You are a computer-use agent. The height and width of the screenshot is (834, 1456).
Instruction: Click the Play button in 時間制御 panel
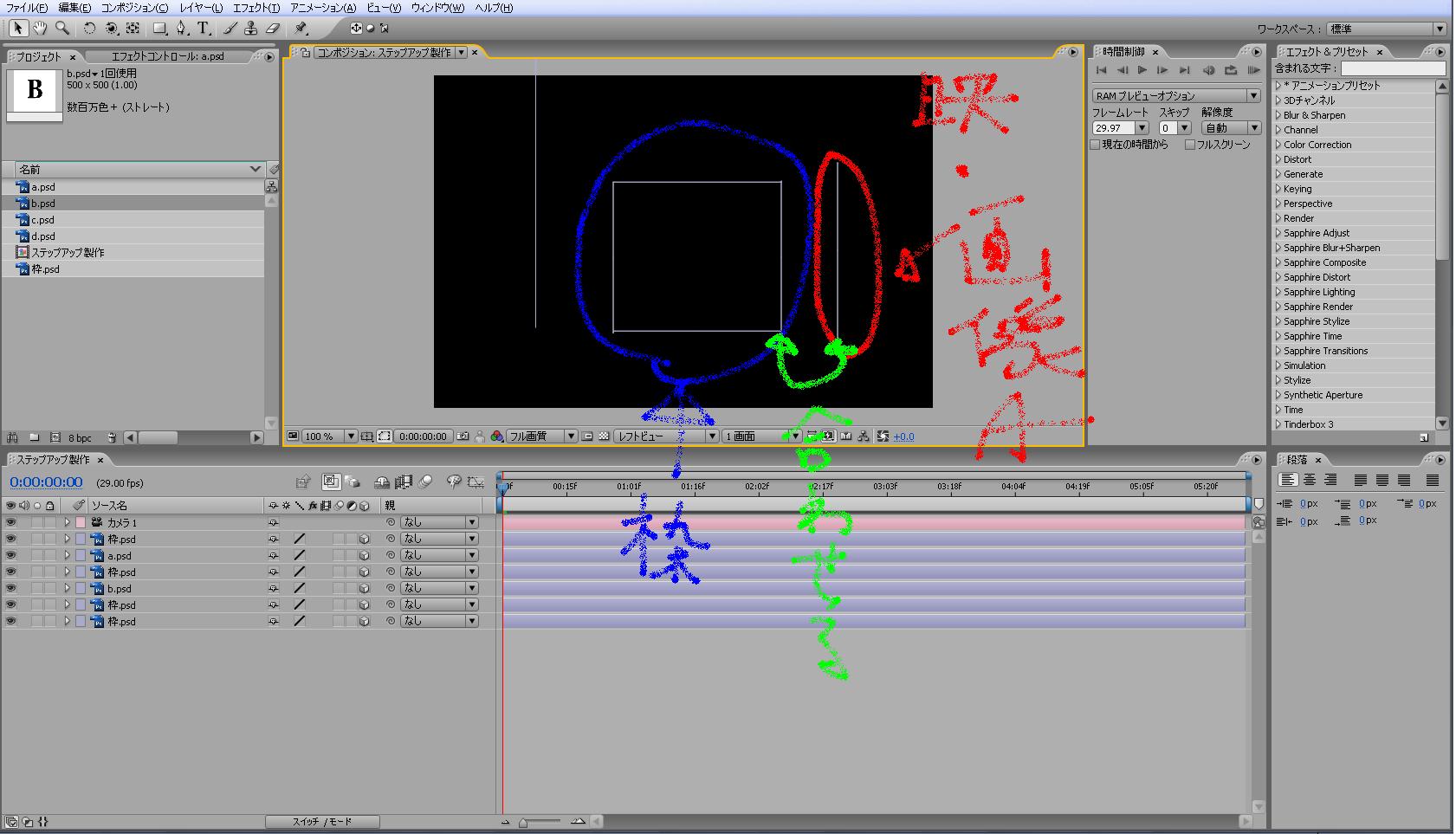(1142, 70)
